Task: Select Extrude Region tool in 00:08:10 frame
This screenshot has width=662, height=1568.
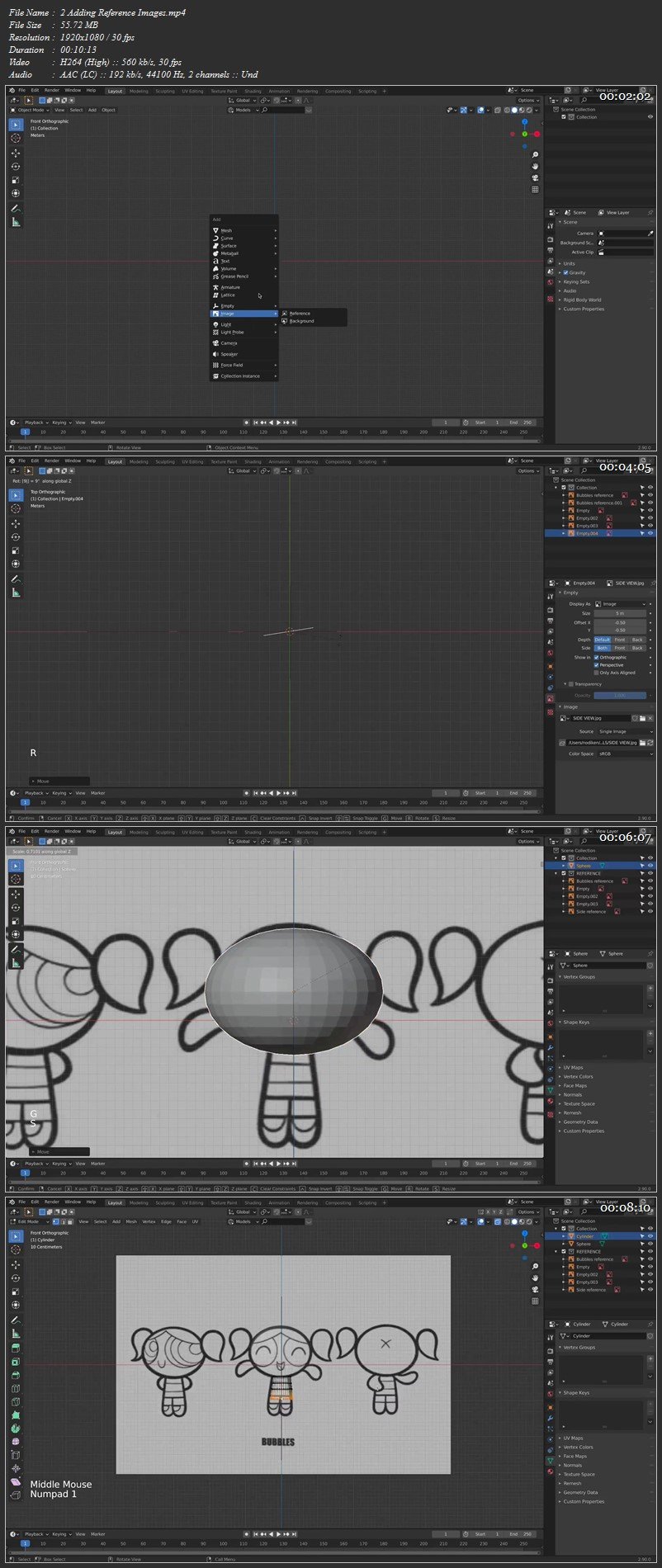Action: coord(16,1348)
